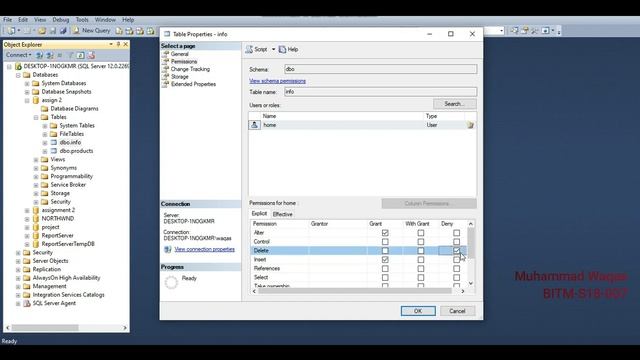Check the Grant box for Delete permission
Viewport: 640px width, 360px height.
[x=385, y=251]
